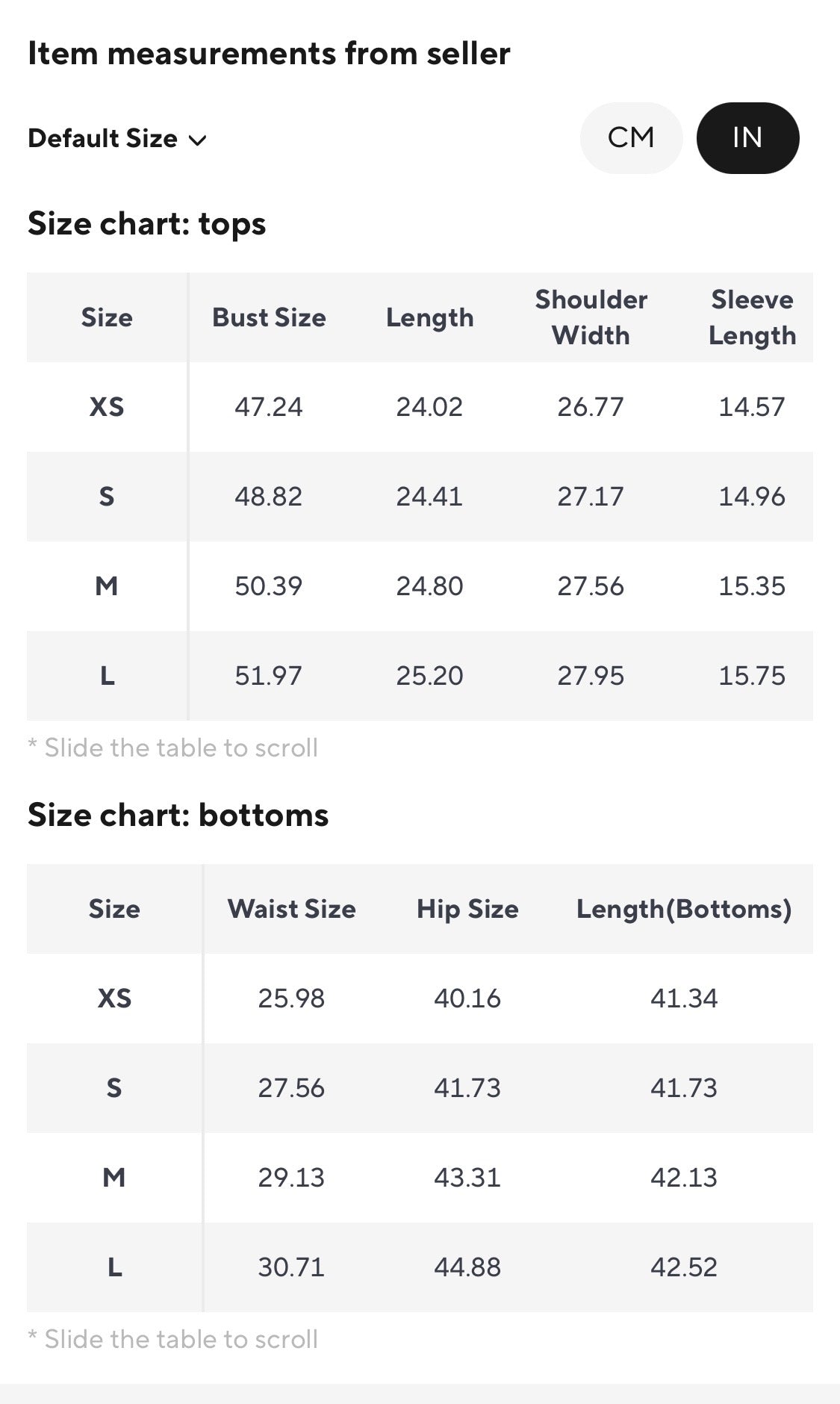Screen dimensions: 840x1404
Task: Click the chevron beside Default Size
Action: (197, 140)
